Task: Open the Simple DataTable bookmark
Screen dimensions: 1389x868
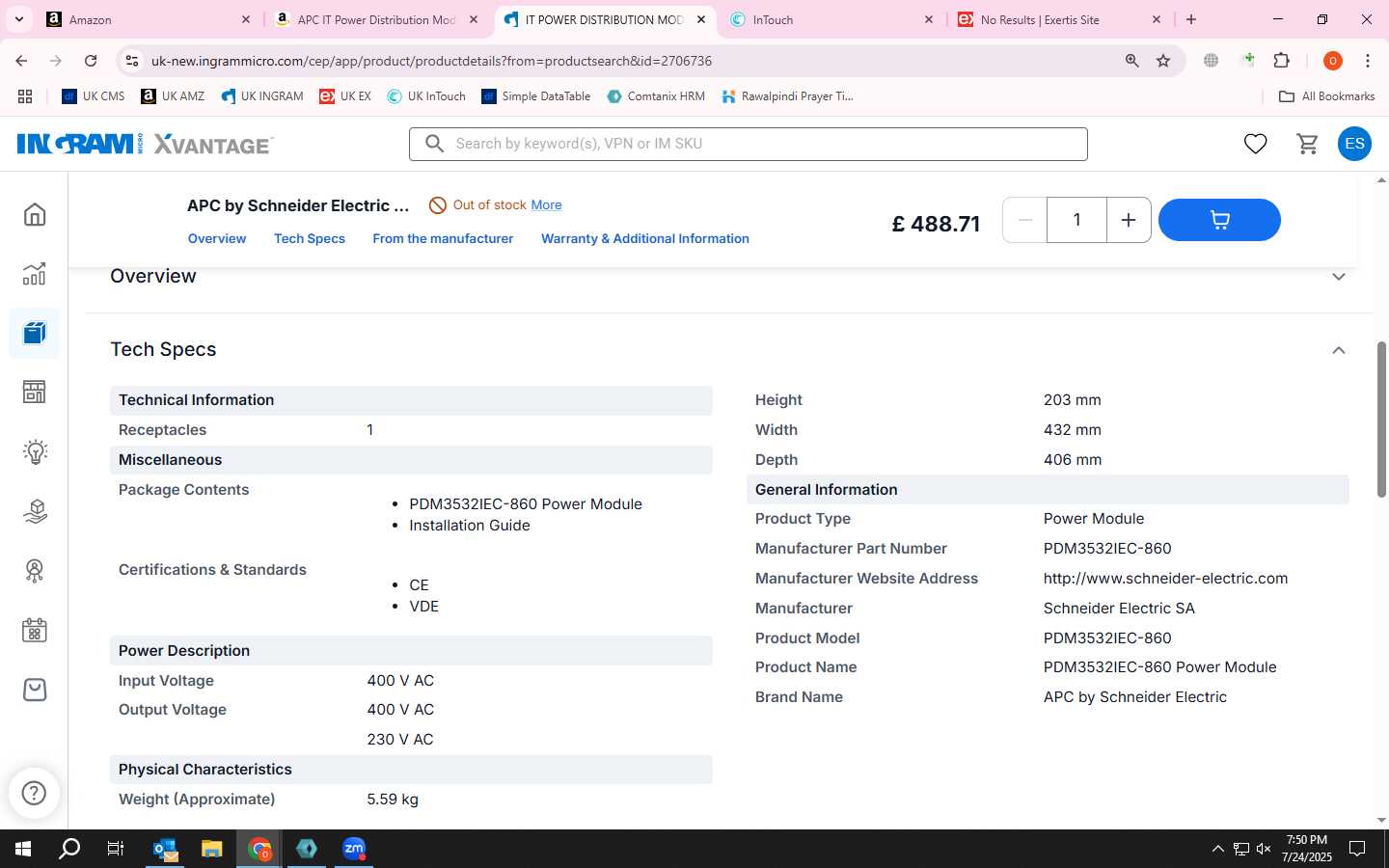Action: pyautogui.click(x=536, y=96)
